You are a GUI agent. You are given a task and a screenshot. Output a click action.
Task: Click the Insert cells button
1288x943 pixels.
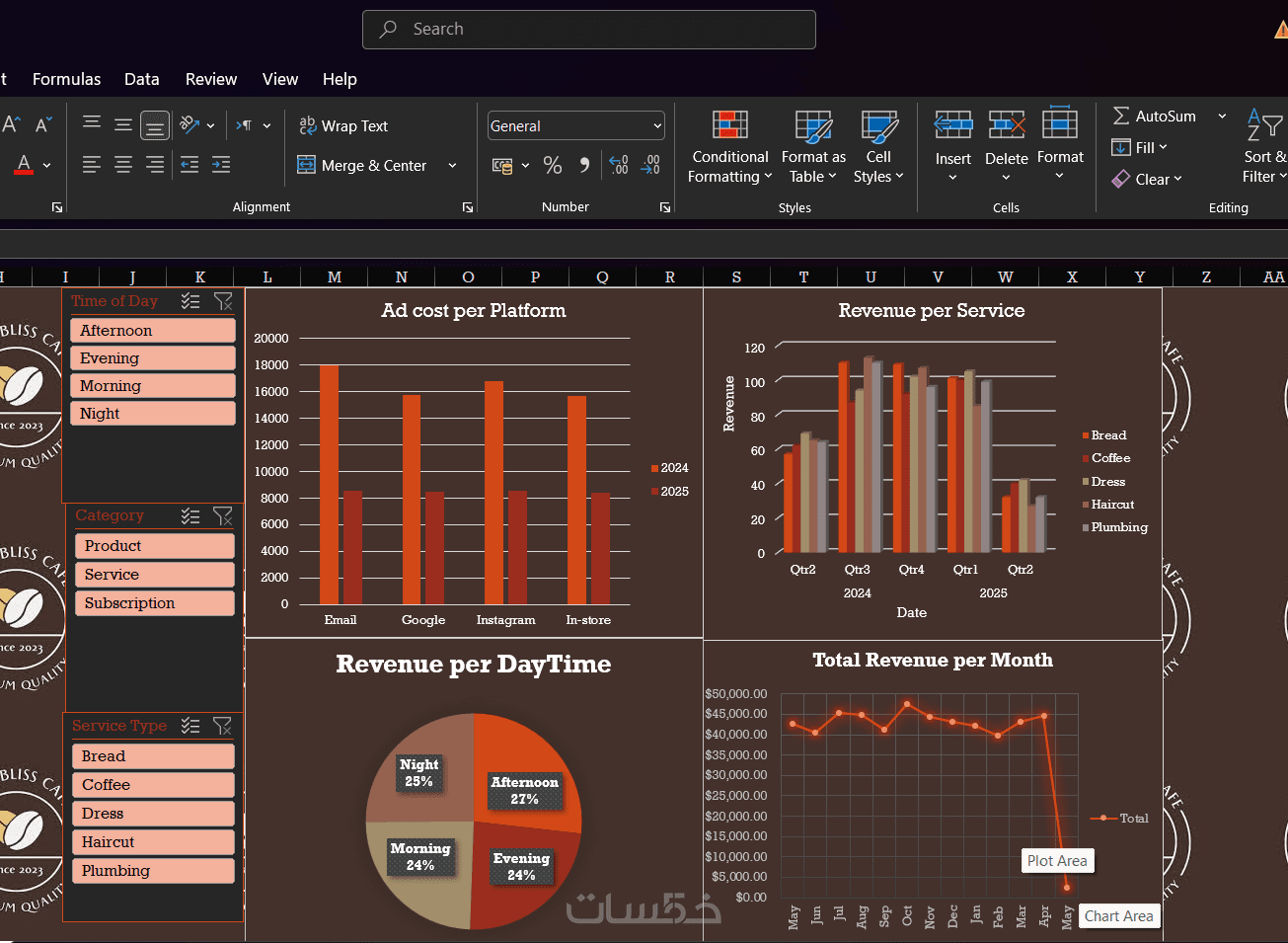[953, 146]
